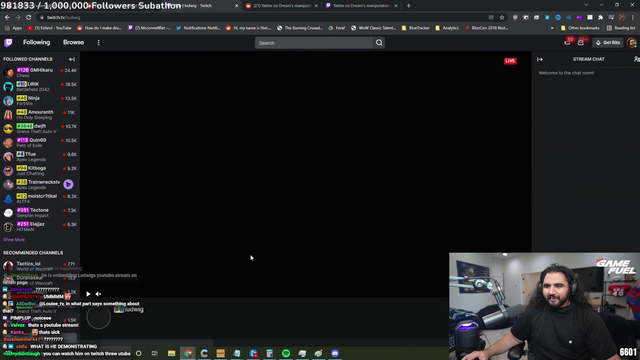The image size is (640, 360).
Task: Switch to the ludwig - Twitch tab
Action: click(x=202, y=6)
